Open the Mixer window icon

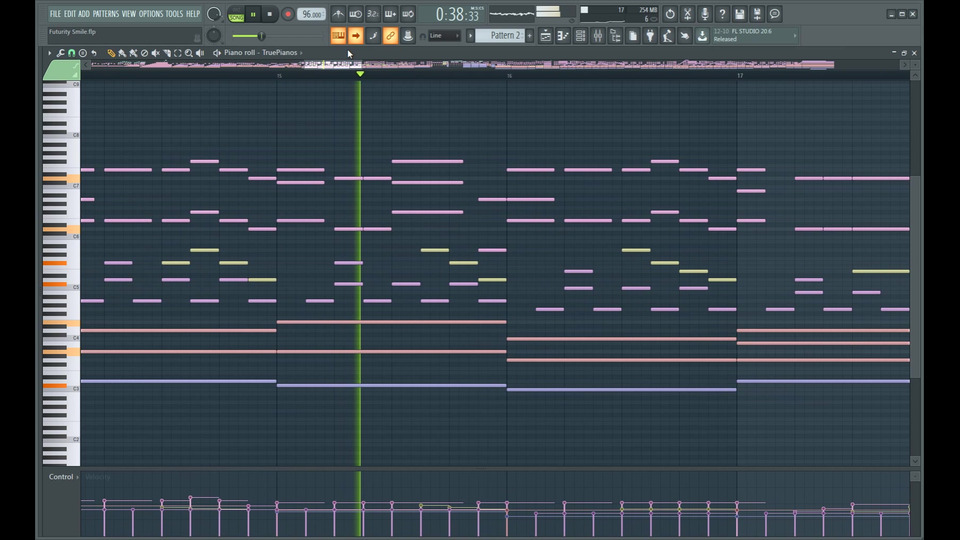pos(597,36)
